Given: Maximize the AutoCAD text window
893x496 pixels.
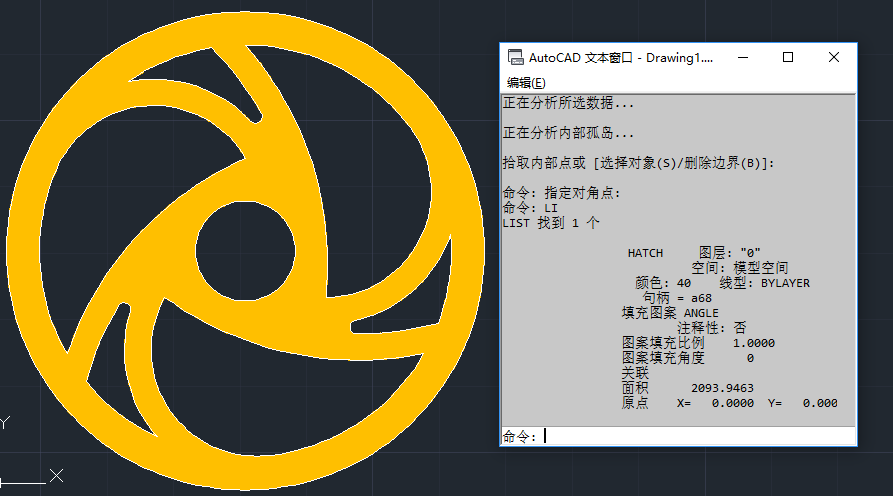Looking at the screenshot, I should 788,58.
